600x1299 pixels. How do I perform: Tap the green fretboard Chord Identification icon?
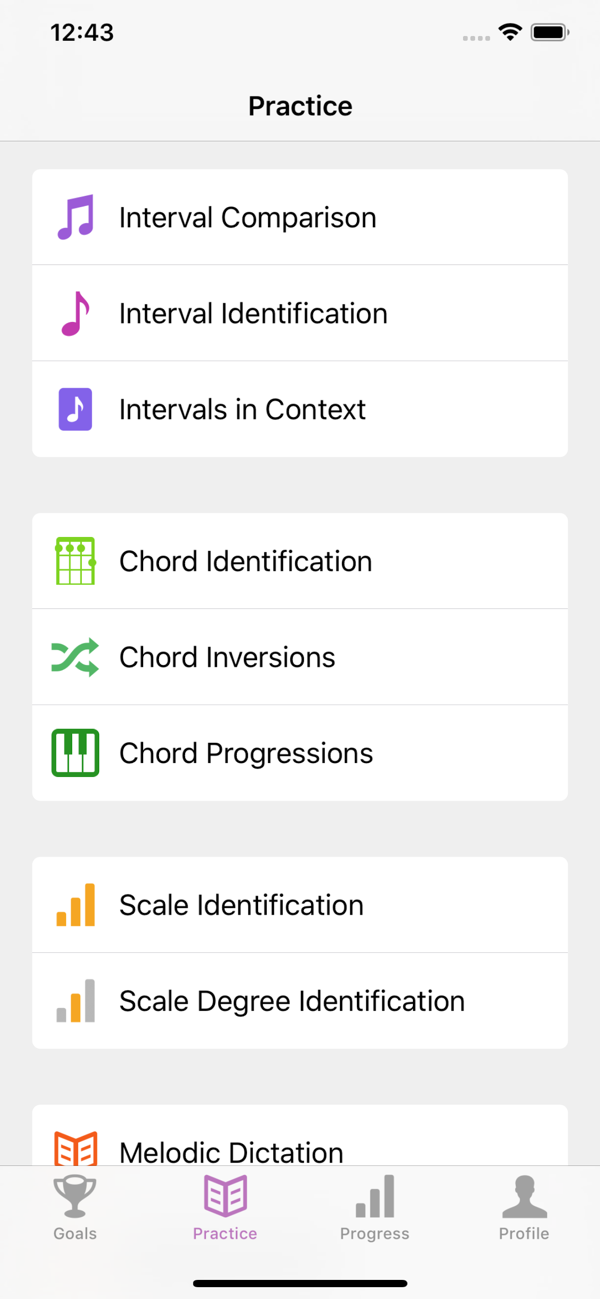(x=75, y=561)
